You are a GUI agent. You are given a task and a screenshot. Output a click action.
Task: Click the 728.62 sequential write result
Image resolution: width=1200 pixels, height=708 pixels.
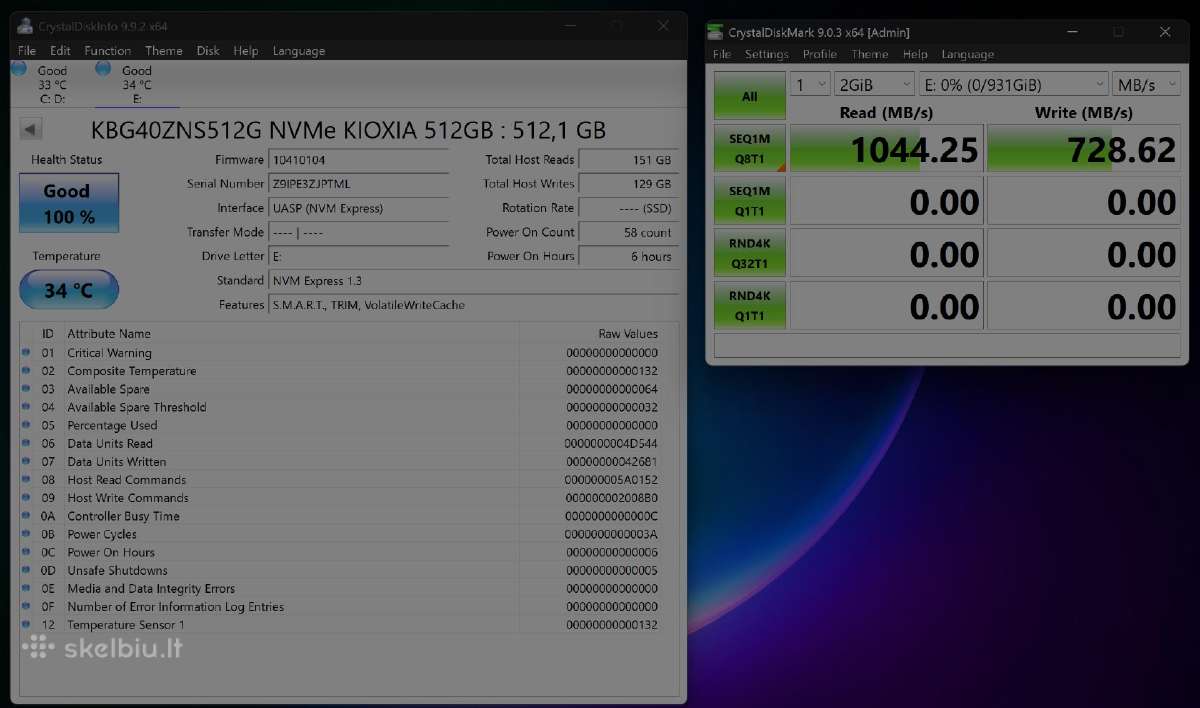click(x=1084, y=149)
